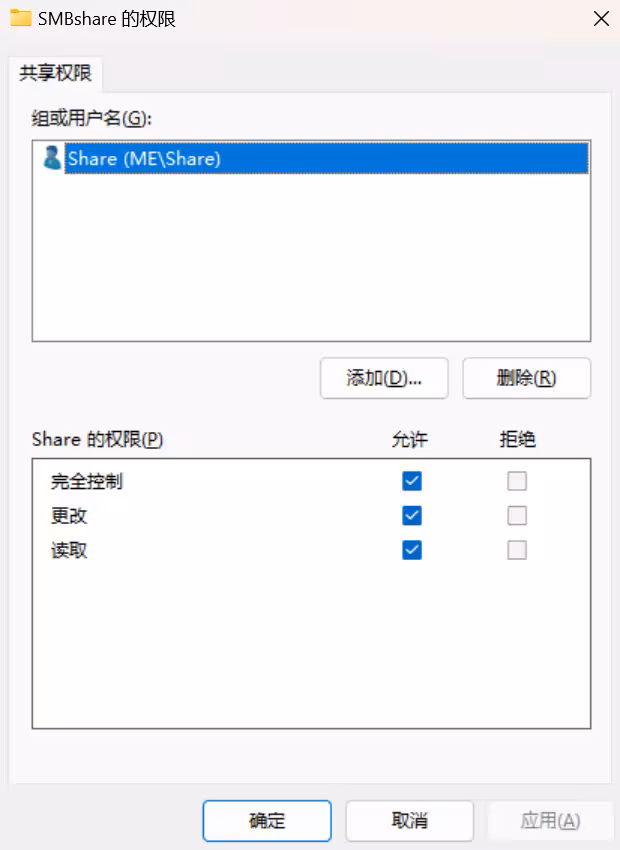Screen dimensions: 620x850
Task: Click the user icon beside Share (ME\Share)
Action: point(52,158)
